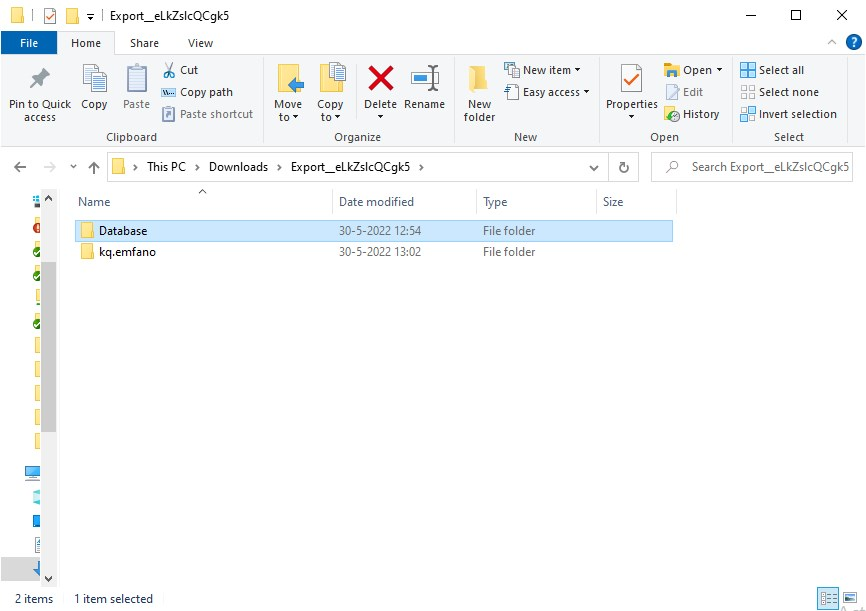
Task: Expand breadcrumb chevron after This PC
Action: [197, 167]
